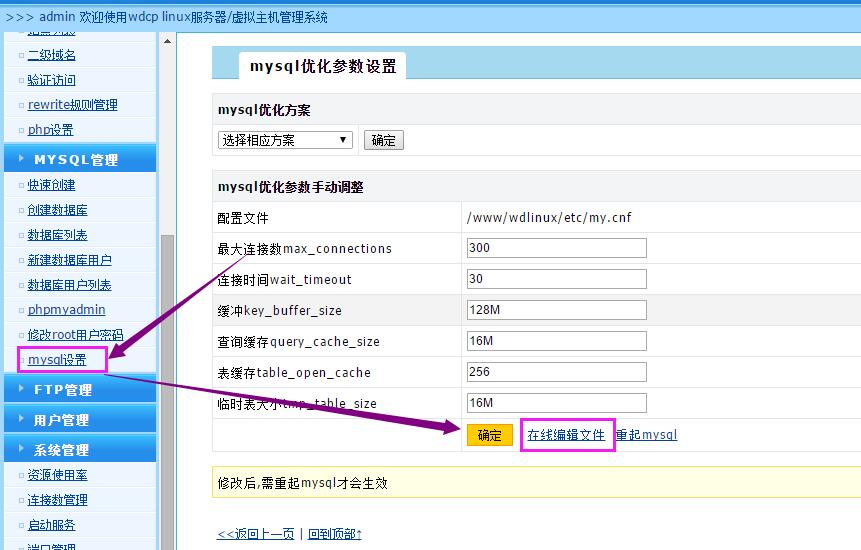
Task: Open the phpmyadmin sidebar link
Action: pos(66,310)
